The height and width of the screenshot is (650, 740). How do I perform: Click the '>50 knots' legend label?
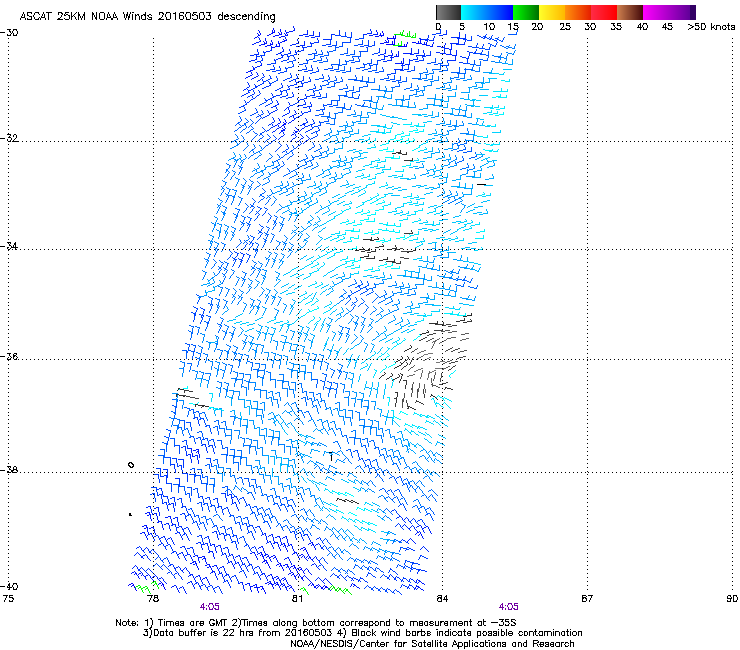(711, 26)
